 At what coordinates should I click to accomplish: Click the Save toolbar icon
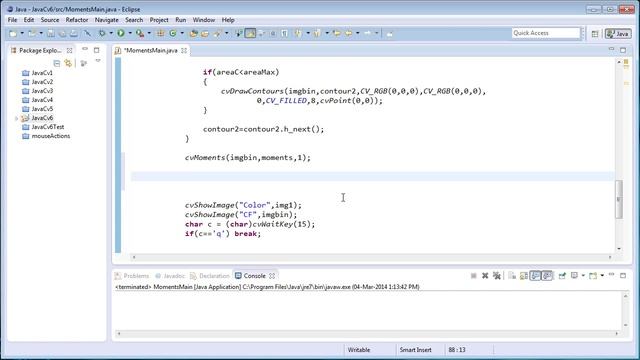click(x=51, y=33)
